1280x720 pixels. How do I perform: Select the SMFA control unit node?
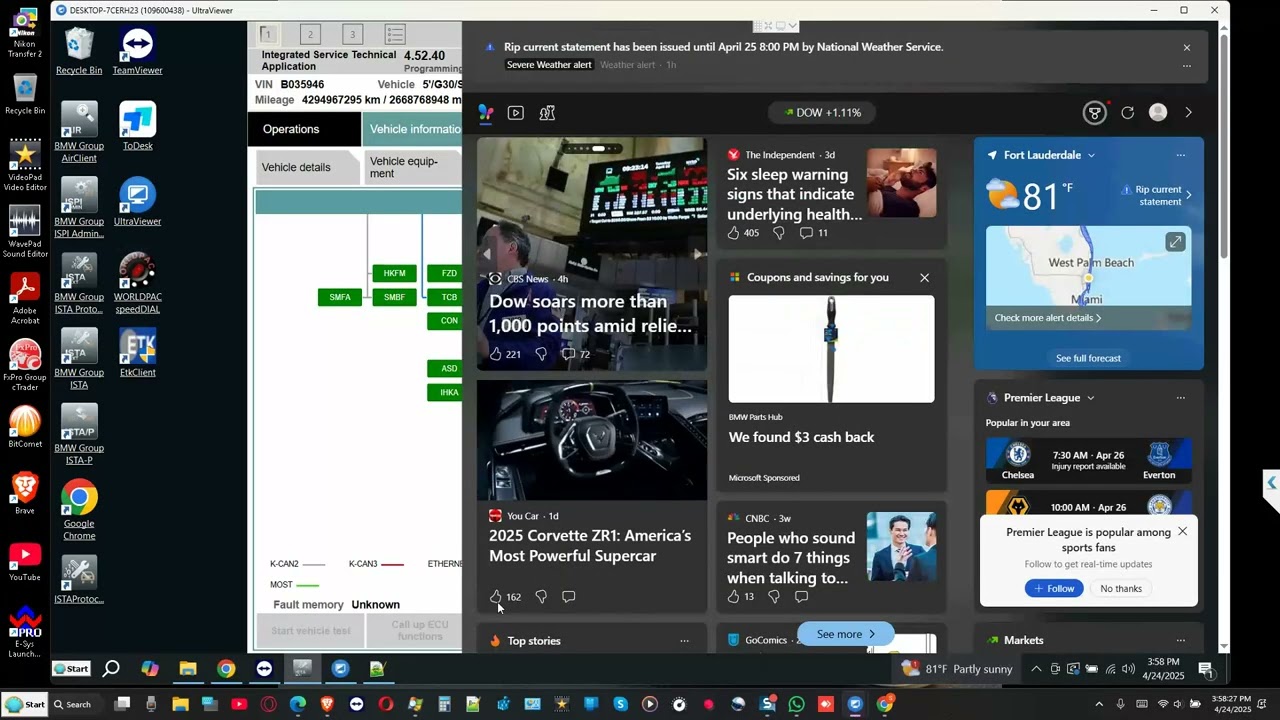click(340, 297)
